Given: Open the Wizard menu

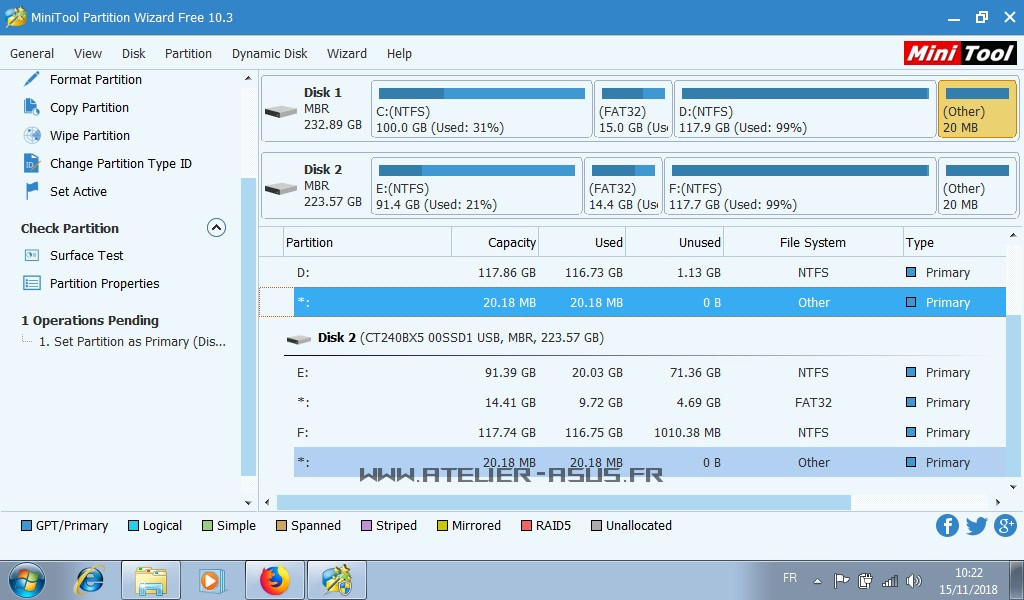Looking at the screenshot, I should point(347,54).
